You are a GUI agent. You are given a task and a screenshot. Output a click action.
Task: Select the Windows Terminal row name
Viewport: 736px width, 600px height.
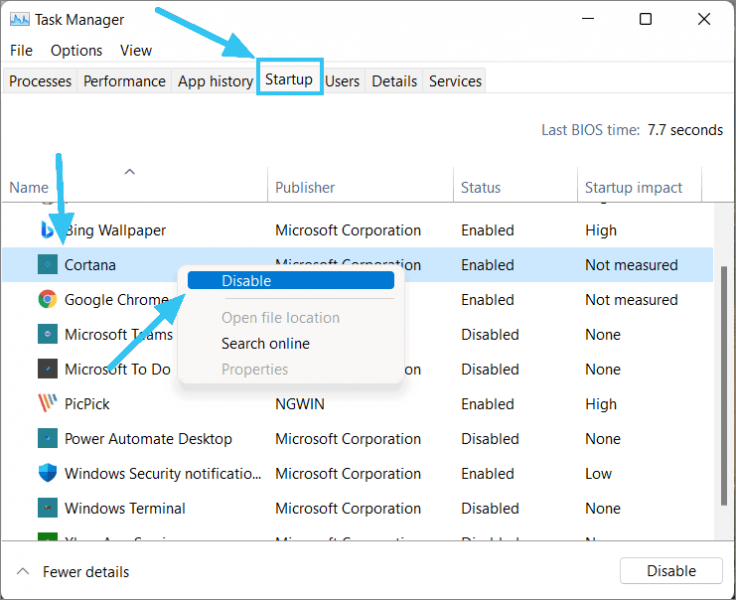pos(125,508)
